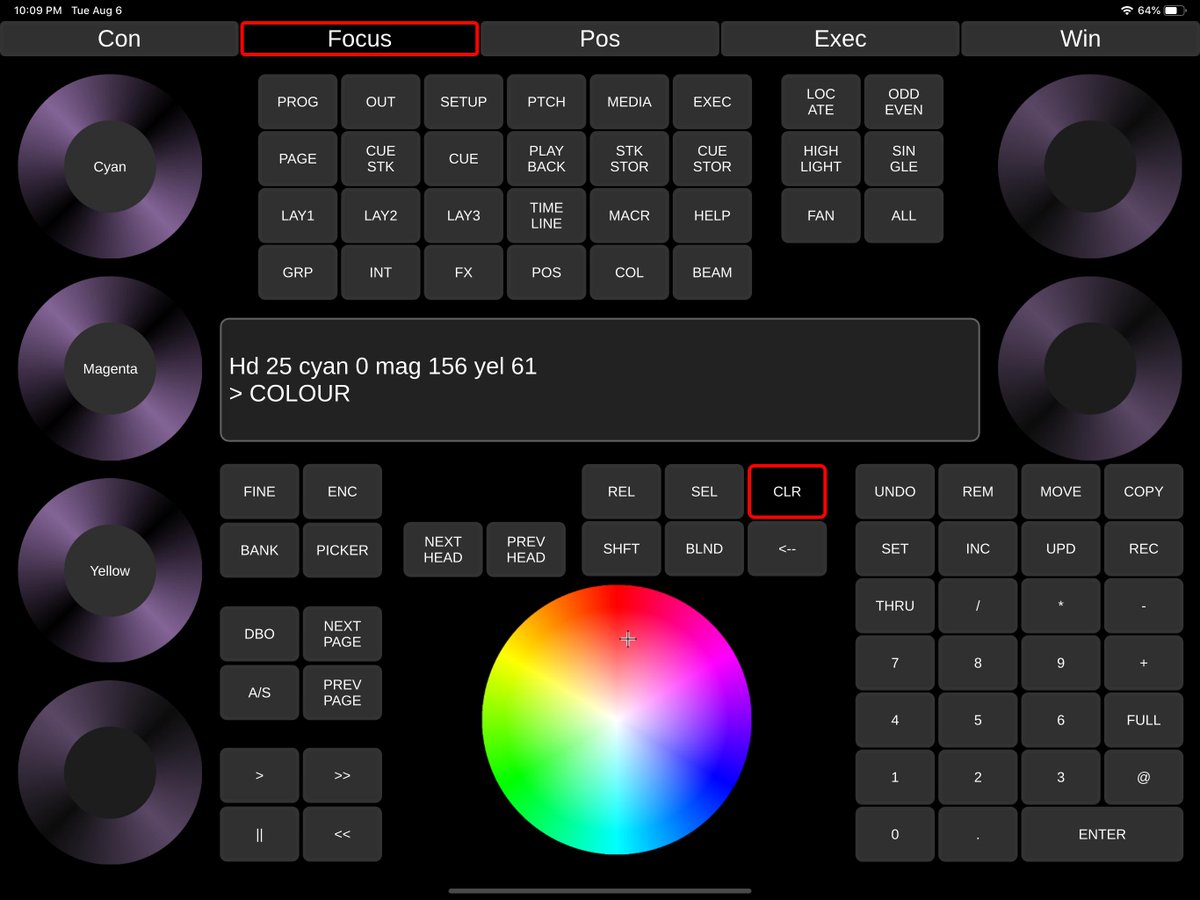Tap the ENTER key
The image size is (1200, 900).
[x=1102, y=834]
